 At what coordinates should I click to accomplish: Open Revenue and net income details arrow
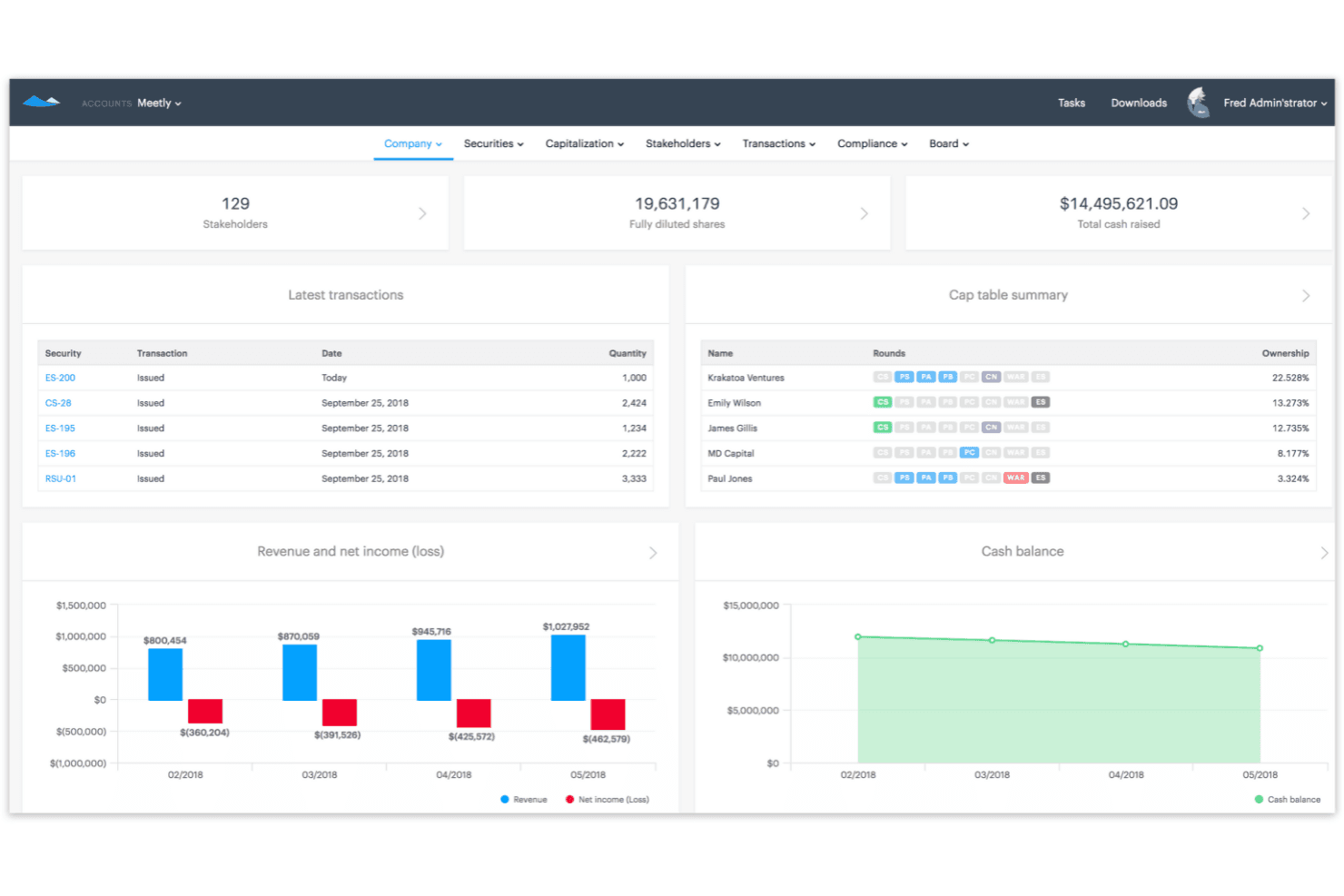653,552
